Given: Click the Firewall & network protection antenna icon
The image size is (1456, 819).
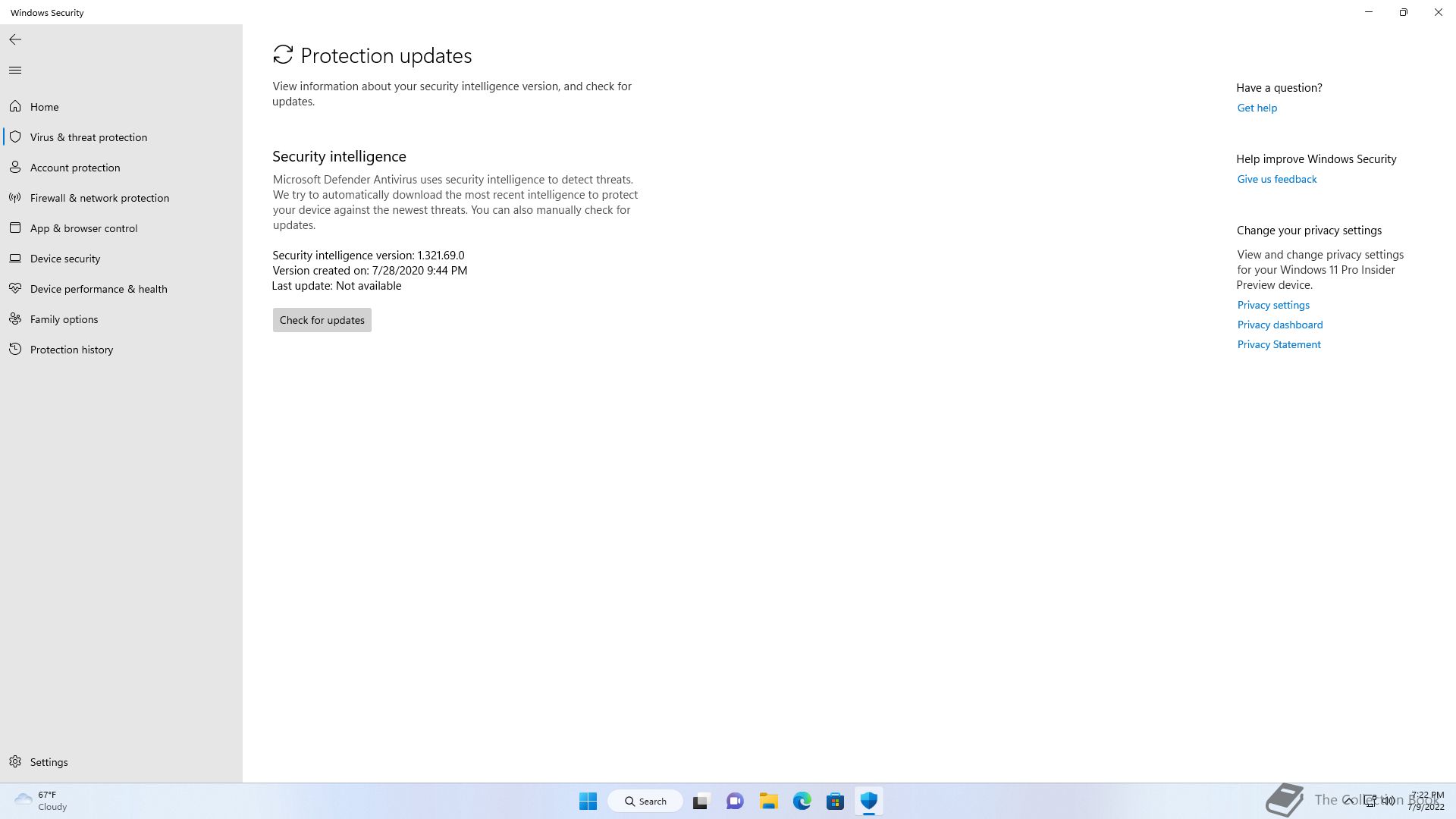Looking at the screenshot, I should 15,198.
